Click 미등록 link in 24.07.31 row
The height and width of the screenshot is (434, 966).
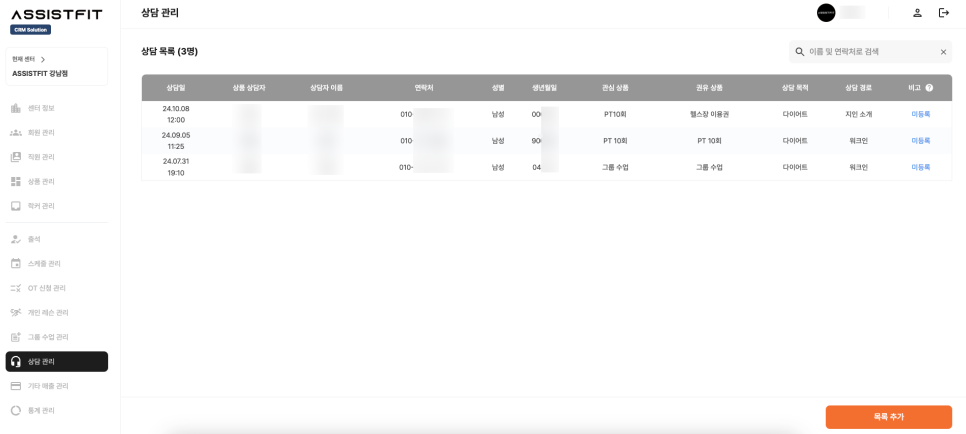pos(920,167)
